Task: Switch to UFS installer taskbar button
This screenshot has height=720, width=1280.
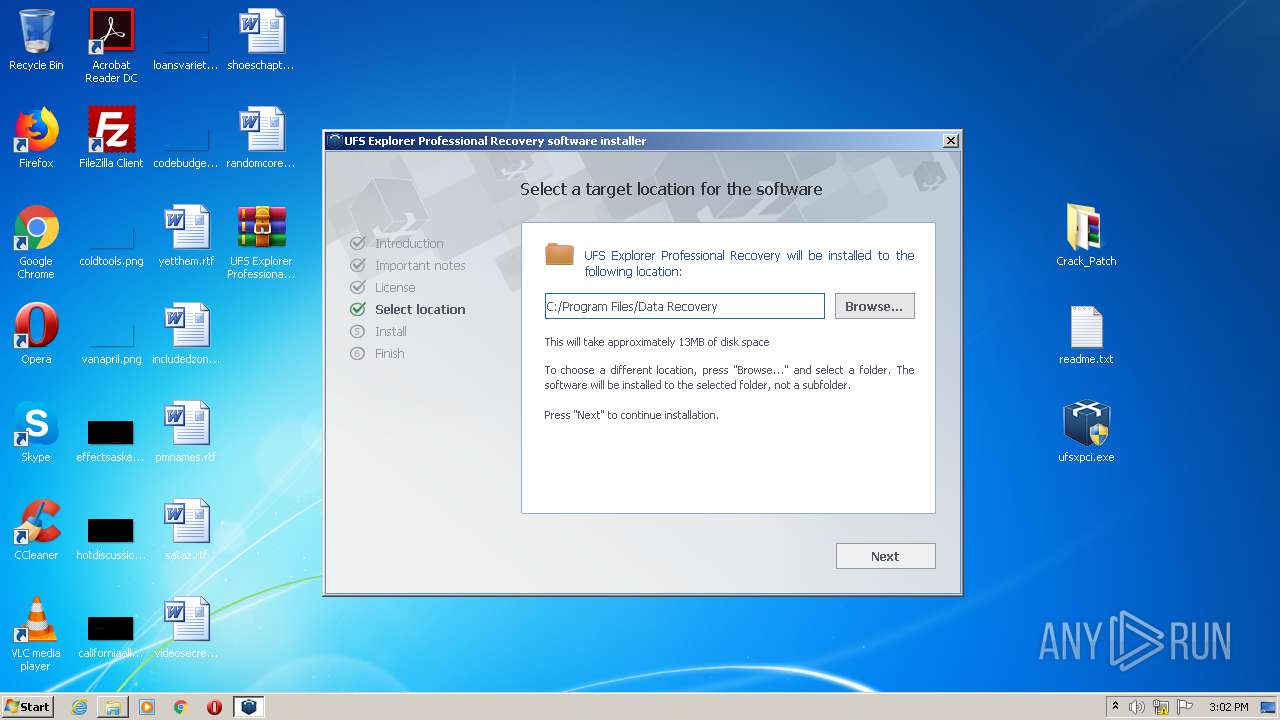Action: coord(248,707)
